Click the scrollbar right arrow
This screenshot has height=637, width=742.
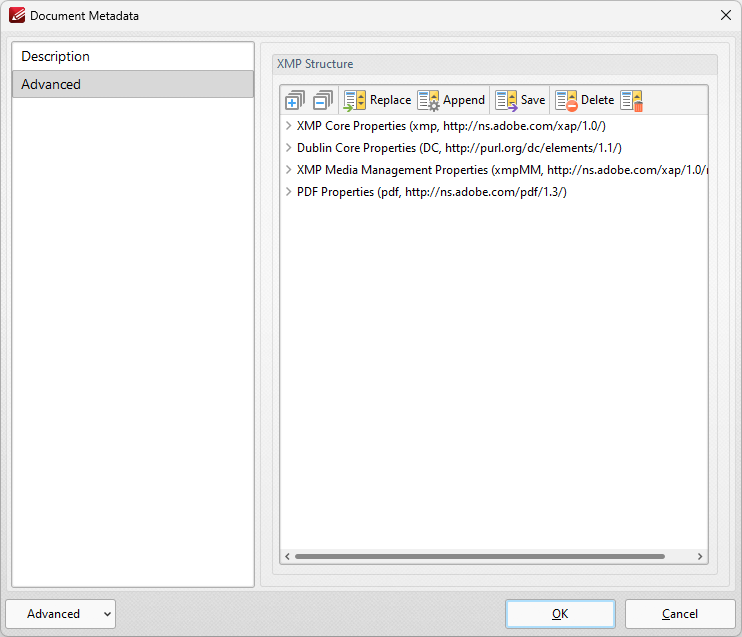pos(700,557)
